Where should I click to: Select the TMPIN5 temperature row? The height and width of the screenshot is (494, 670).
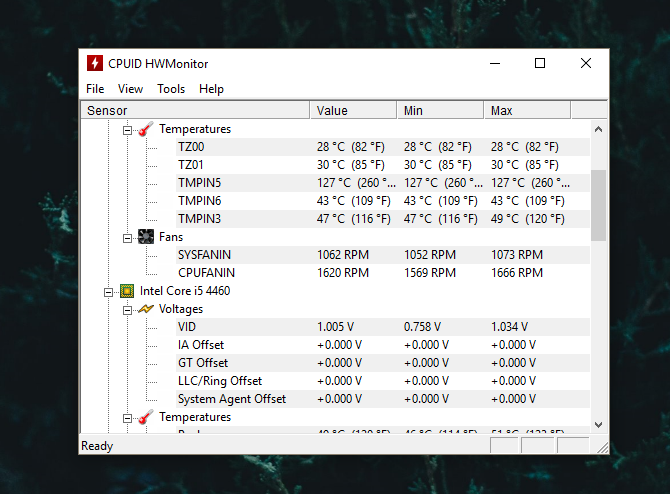199,183
